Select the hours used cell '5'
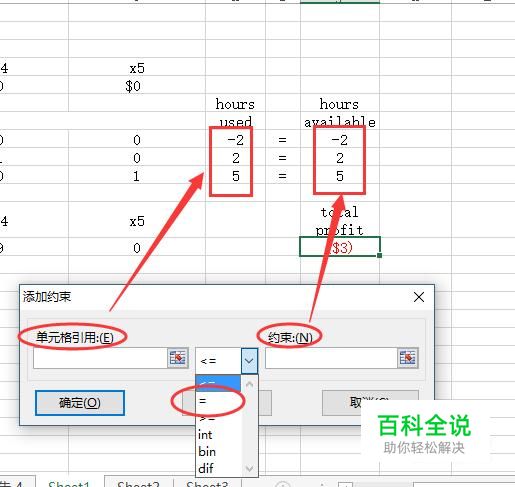The image size is (515, 487). click(235, 176)
